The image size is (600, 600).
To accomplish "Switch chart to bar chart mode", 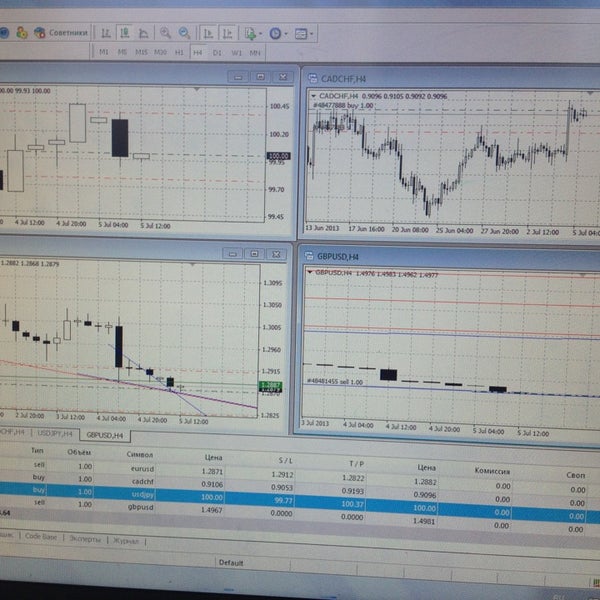I will [x=106, y=34].
